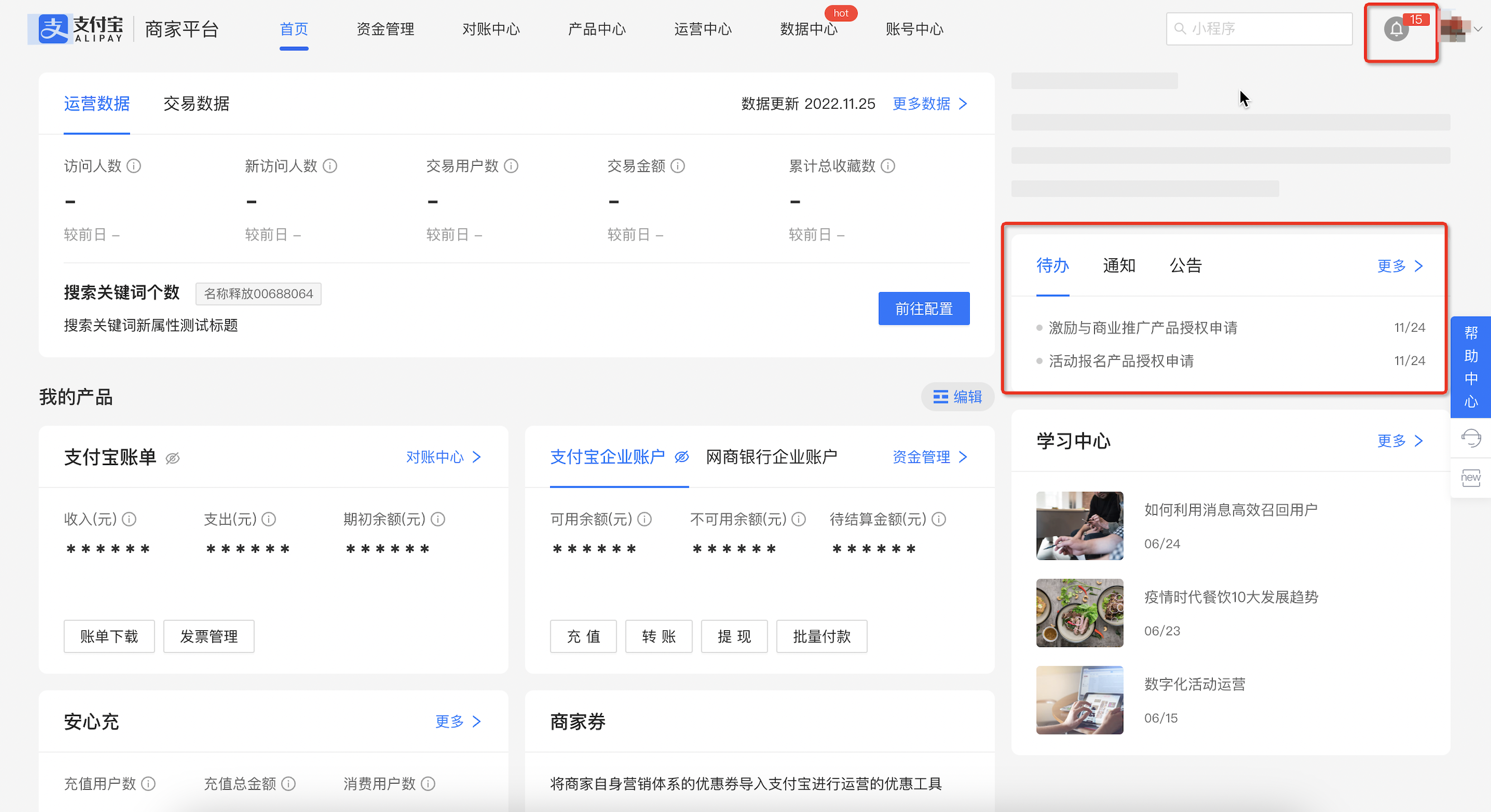The width and height of the screenshot is (1491, 812).
Task: Click the info icon next to 交易用户数
Action: pos(511,166)
